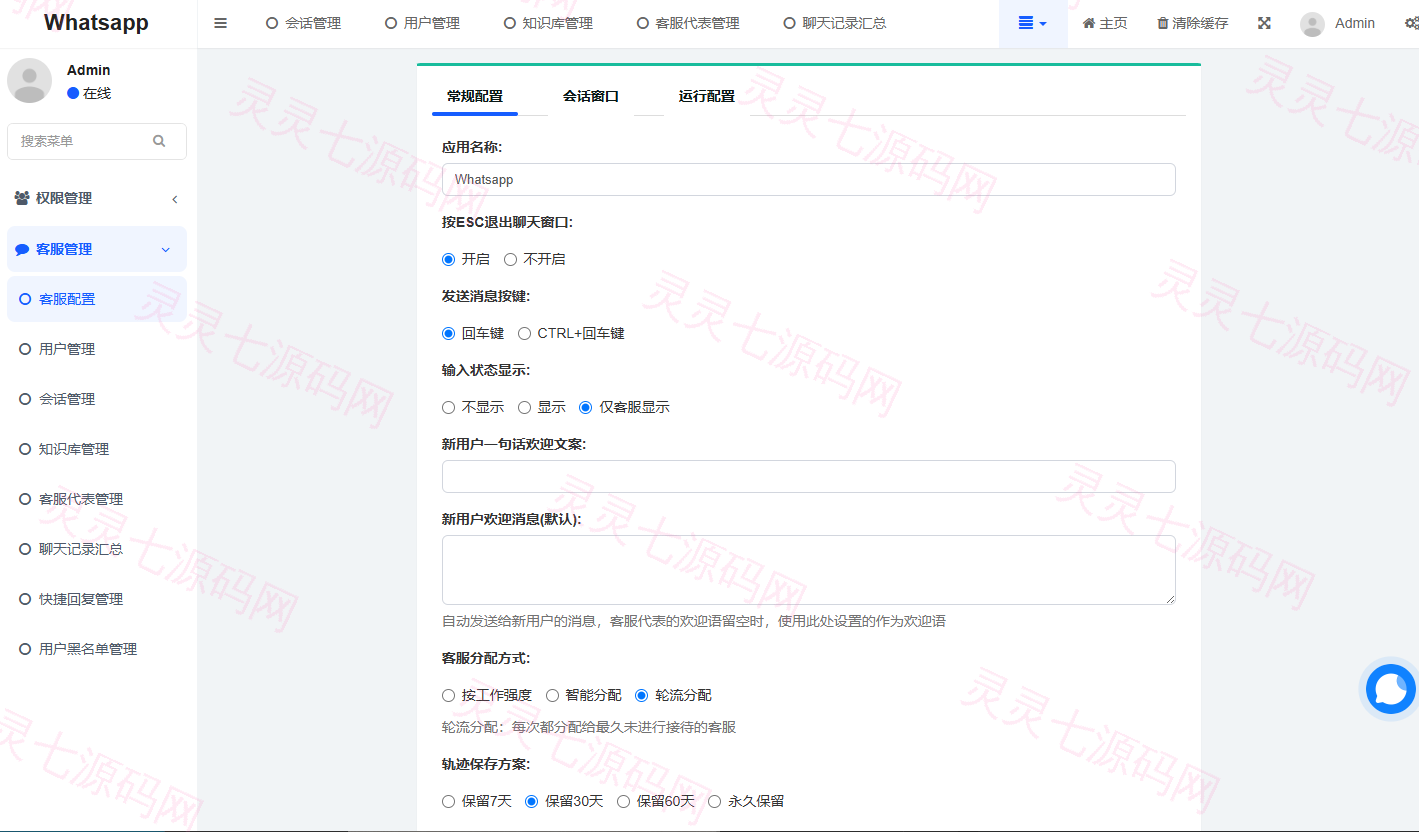Go to 主页 home in top bar
1419x832 pixels.
tap(1105, 23)
